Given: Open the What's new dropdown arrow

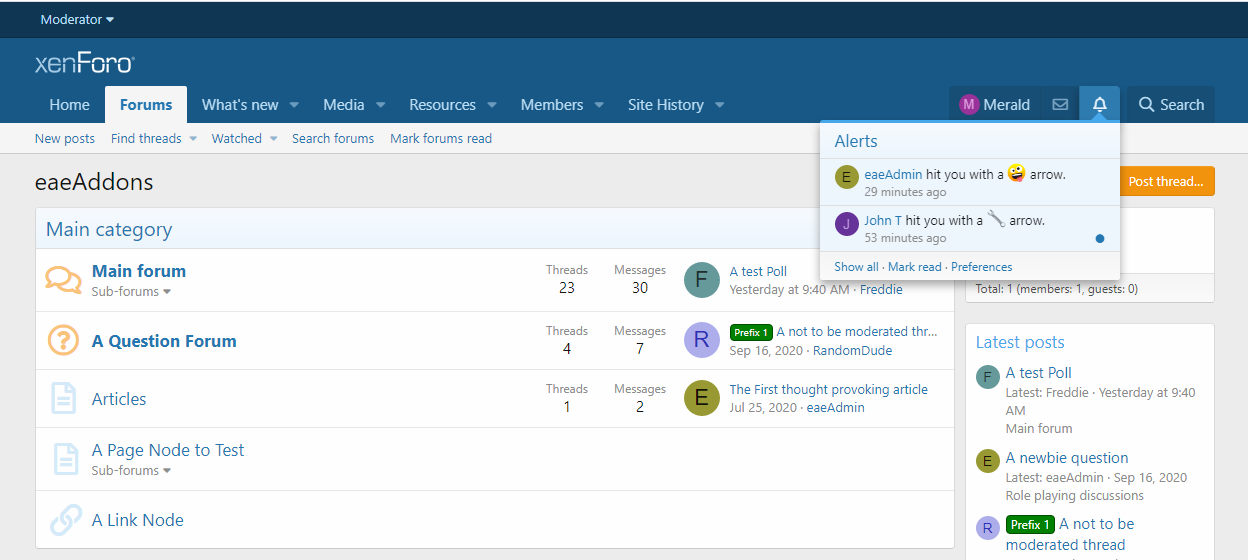Looking at the screenshot, I should click(295, 105).
